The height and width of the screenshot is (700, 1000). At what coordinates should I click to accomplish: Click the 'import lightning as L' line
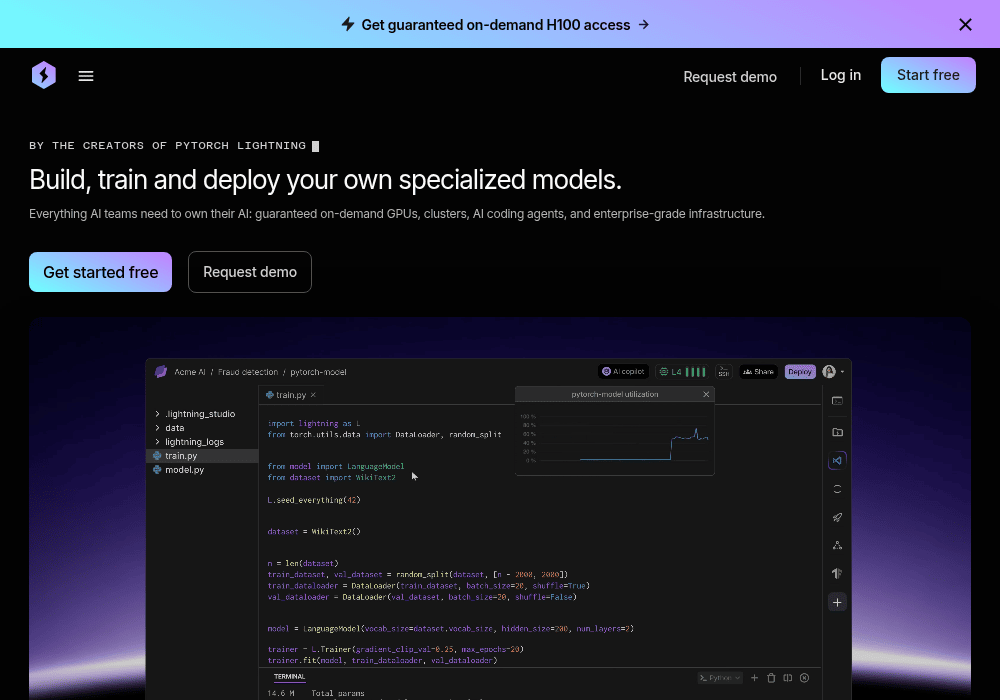point(314,423)
